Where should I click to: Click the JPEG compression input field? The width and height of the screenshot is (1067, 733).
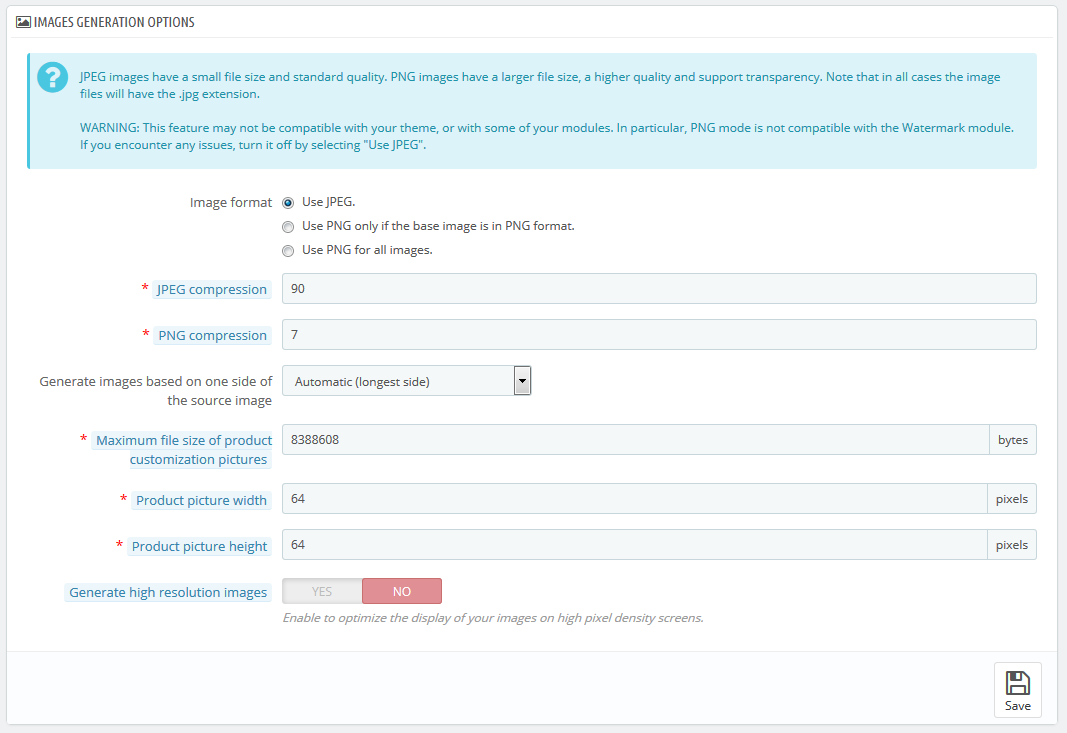coord(658,289)
